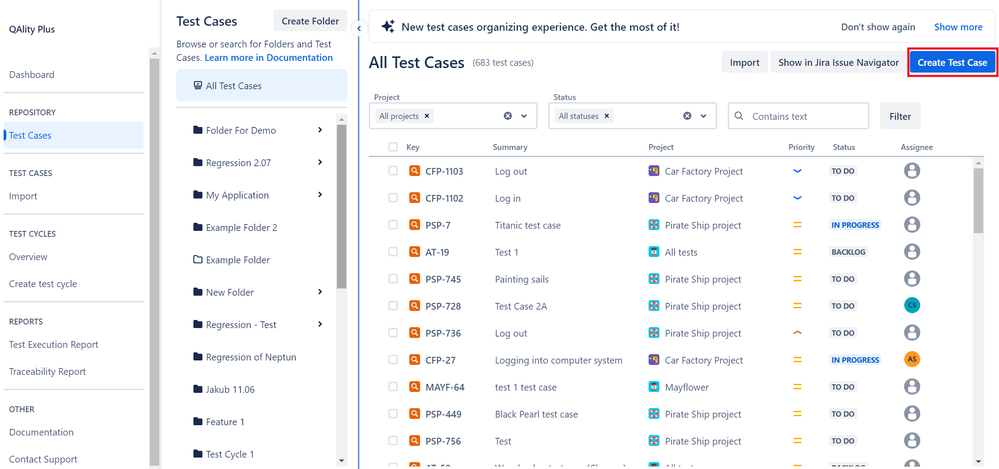Screen dimensions: 999x469
Task: Click the magnifier icon in Contains text field
Action: click(740, 116)
